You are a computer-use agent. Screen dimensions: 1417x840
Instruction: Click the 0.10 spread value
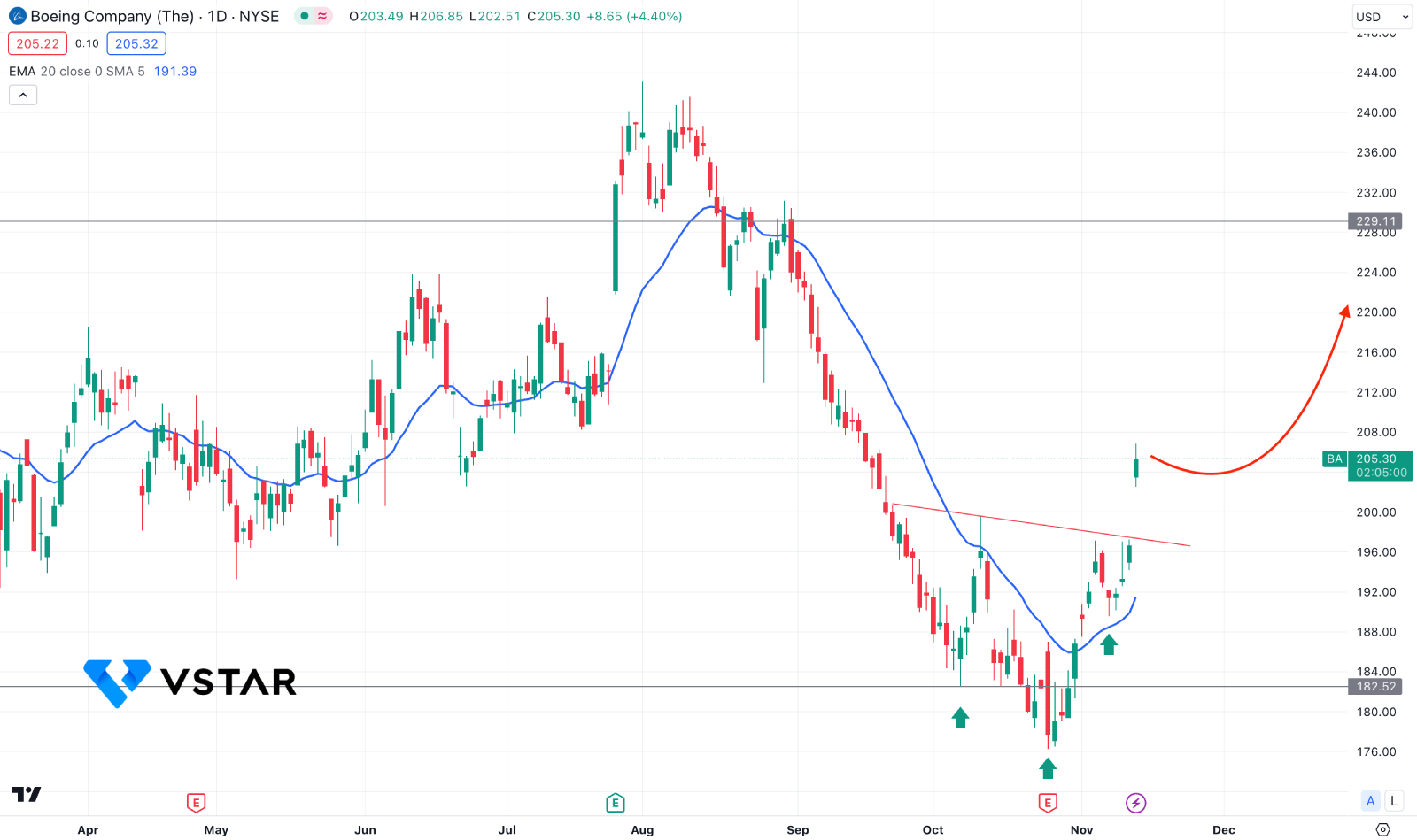pyautogui.click(x=87, y=43)
